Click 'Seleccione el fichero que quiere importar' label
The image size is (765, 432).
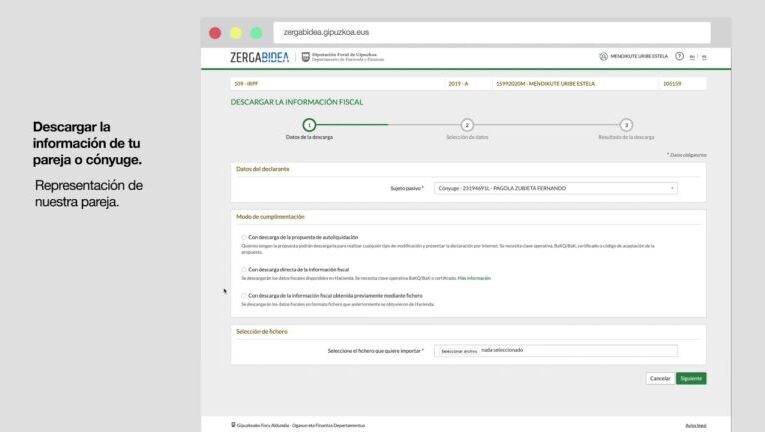point(375,351)
